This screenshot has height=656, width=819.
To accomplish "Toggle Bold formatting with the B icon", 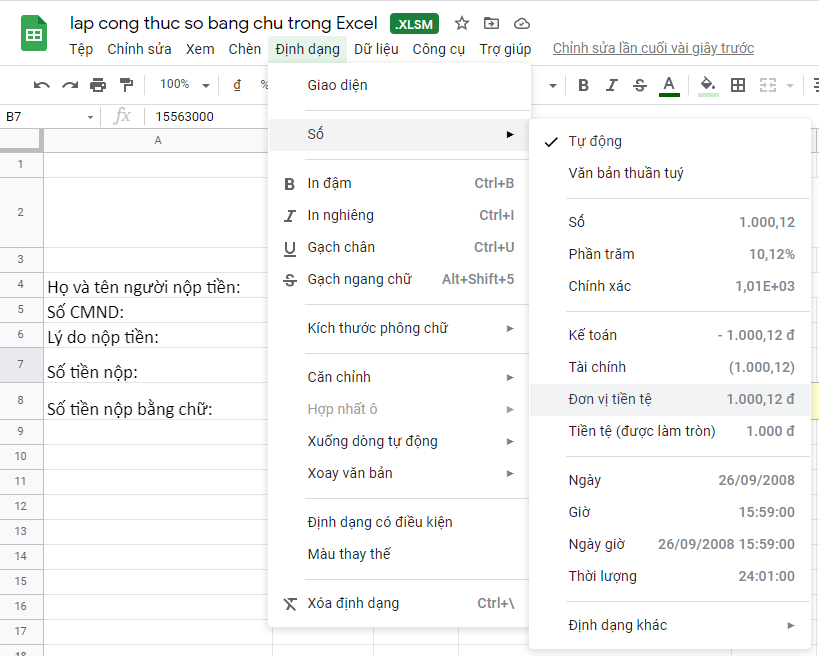I will click(583, 85).
